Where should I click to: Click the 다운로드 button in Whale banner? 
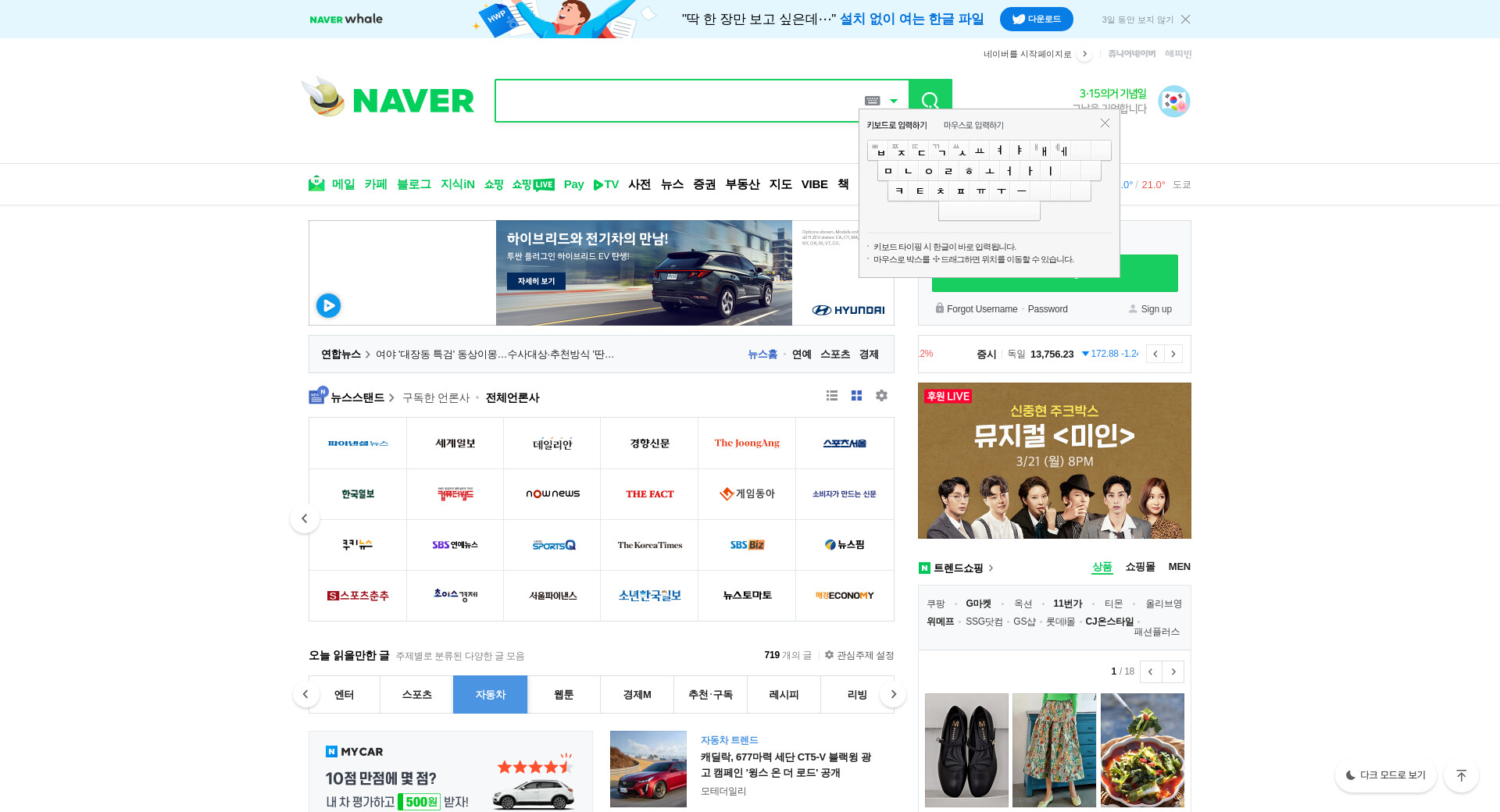point(1037,20)
